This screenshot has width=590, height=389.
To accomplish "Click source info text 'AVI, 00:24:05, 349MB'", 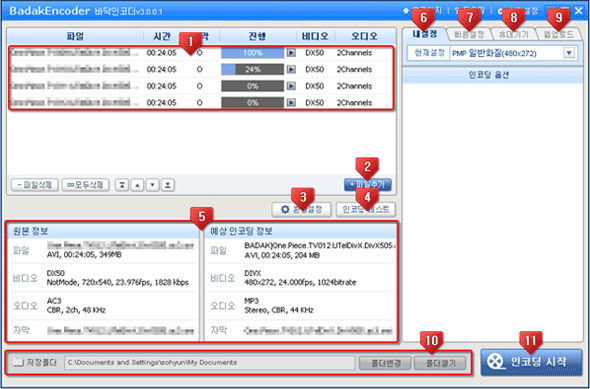I will tap(84, 255).
